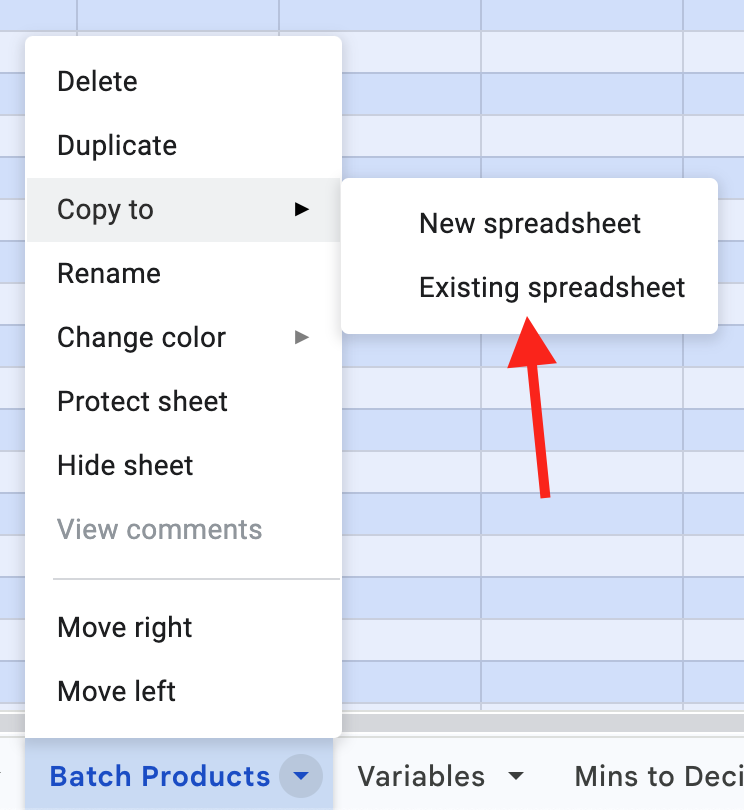Click the Batch Products tab dropdown arrow
The image size is (744, 810).
click(x=301, y=776)
